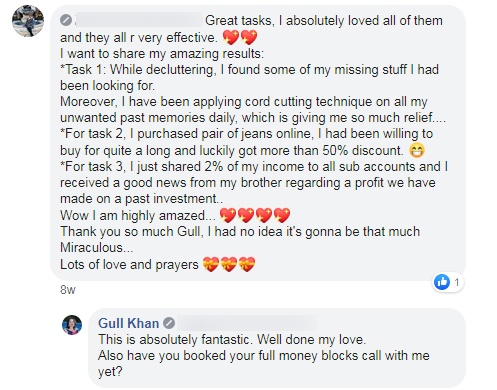
Task: Click the gray badge icon before blurred commenter name
Action: [x=66, y=20]
